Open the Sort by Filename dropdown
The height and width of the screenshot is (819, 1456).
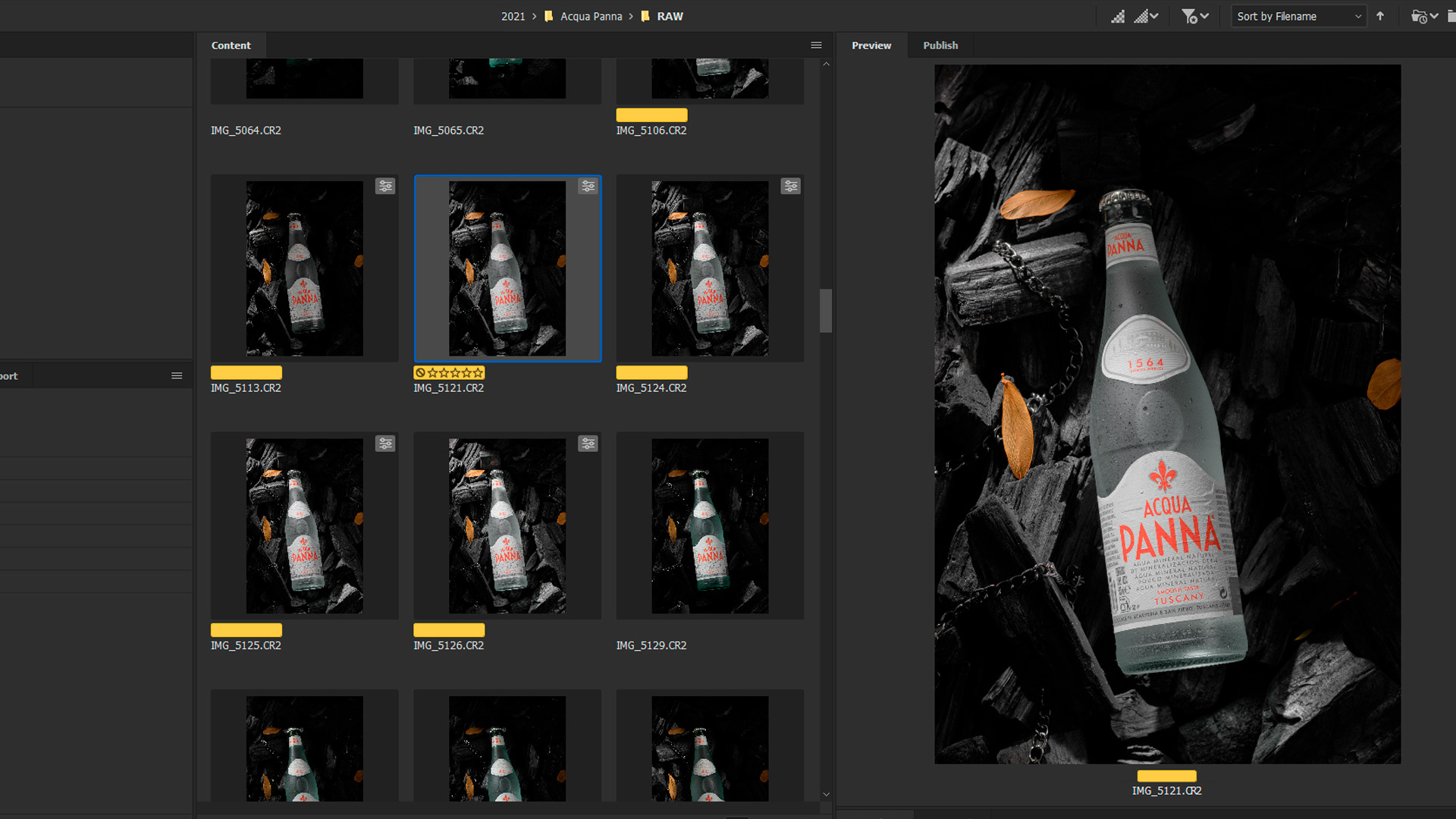[x=1298, y=16]
